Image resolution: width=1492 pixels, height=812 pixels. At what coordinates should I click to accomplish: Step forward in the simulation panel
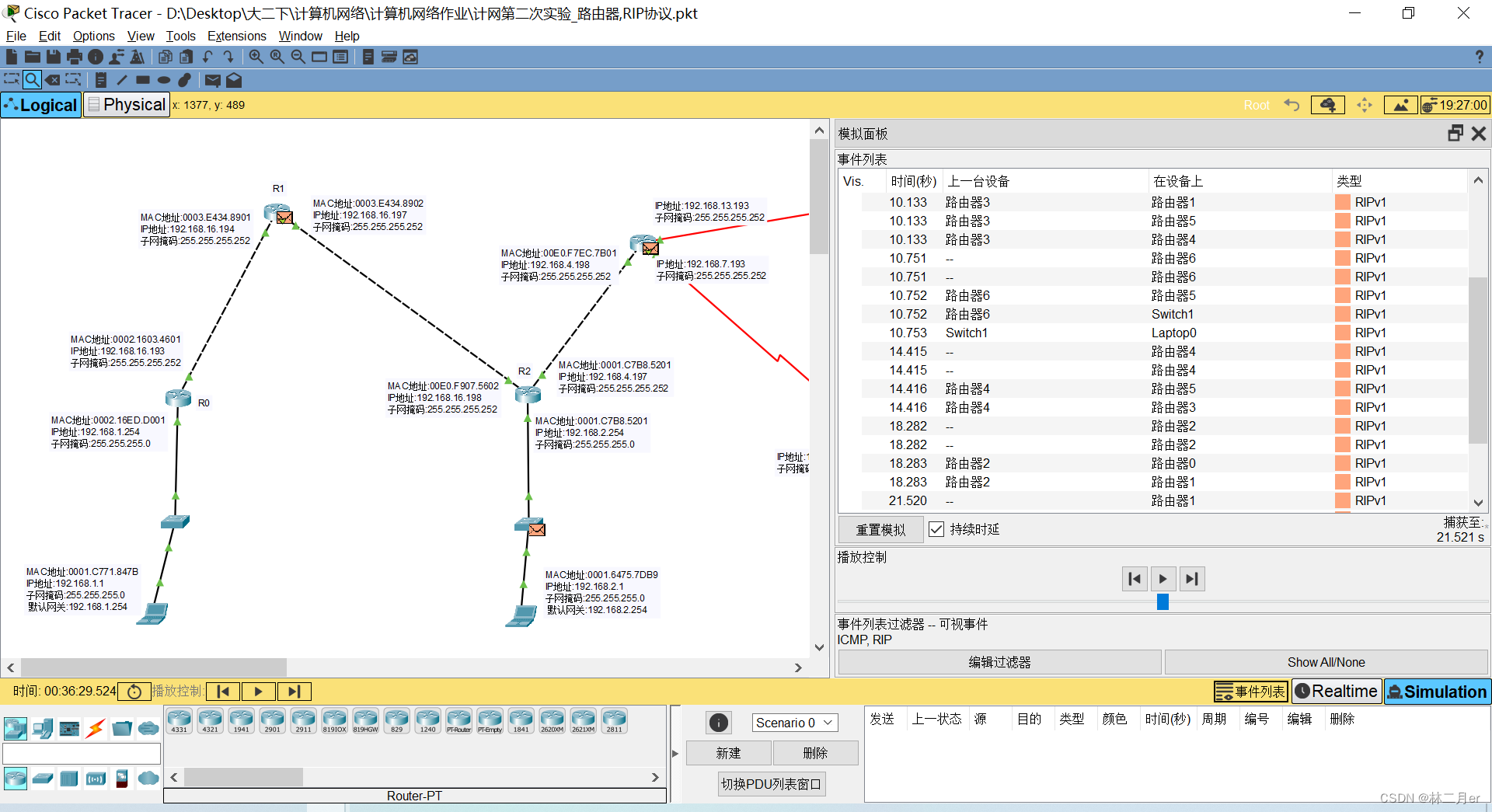point(1192,579)
